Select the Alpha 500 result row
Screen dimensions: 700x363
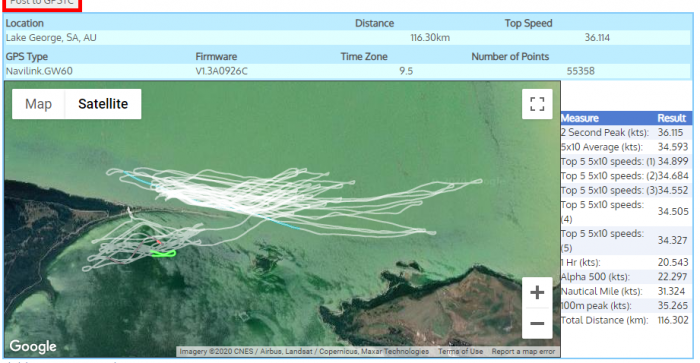(626, 277)
